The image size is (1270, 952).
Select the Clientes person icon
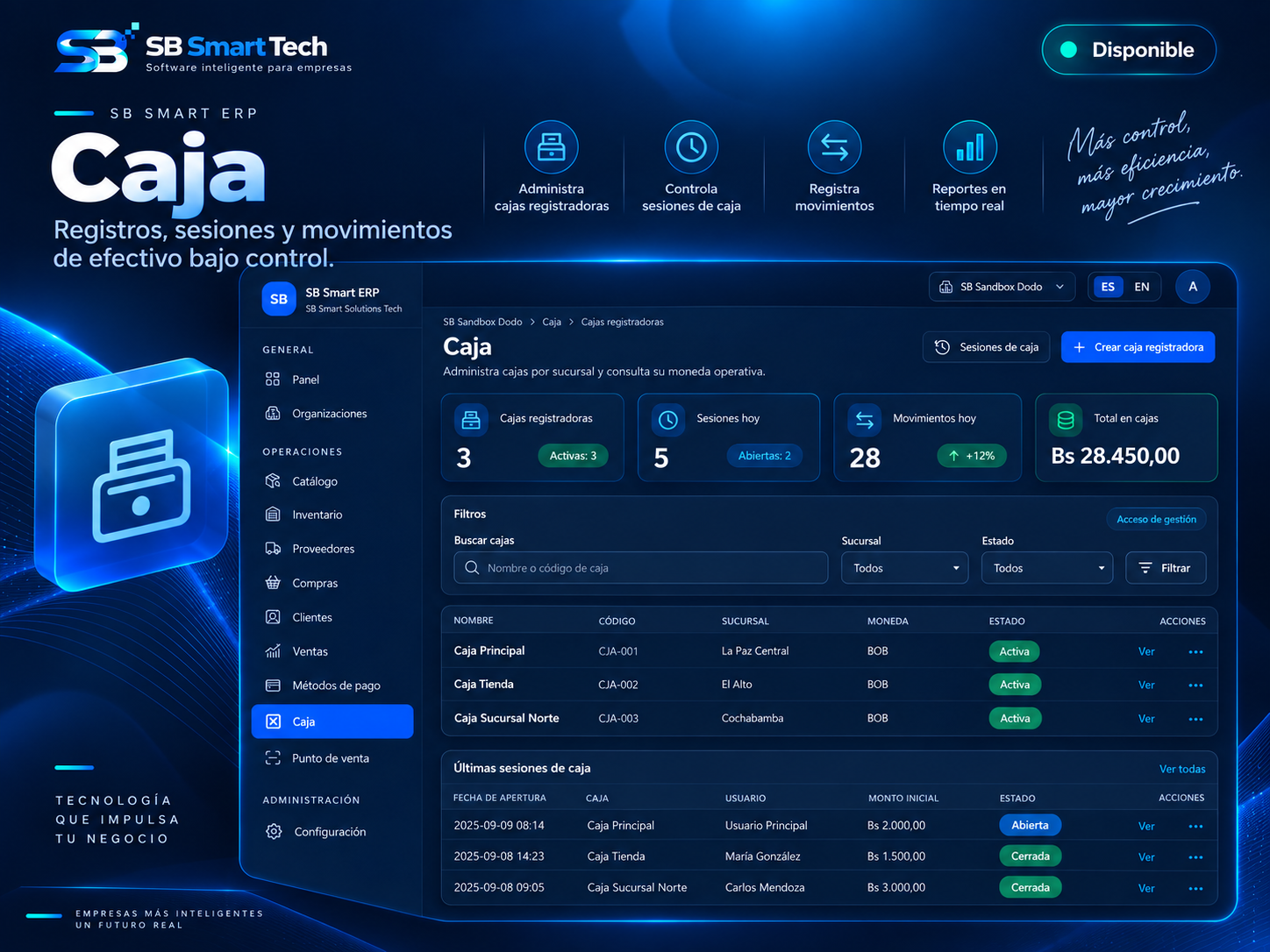click(273, 617)
